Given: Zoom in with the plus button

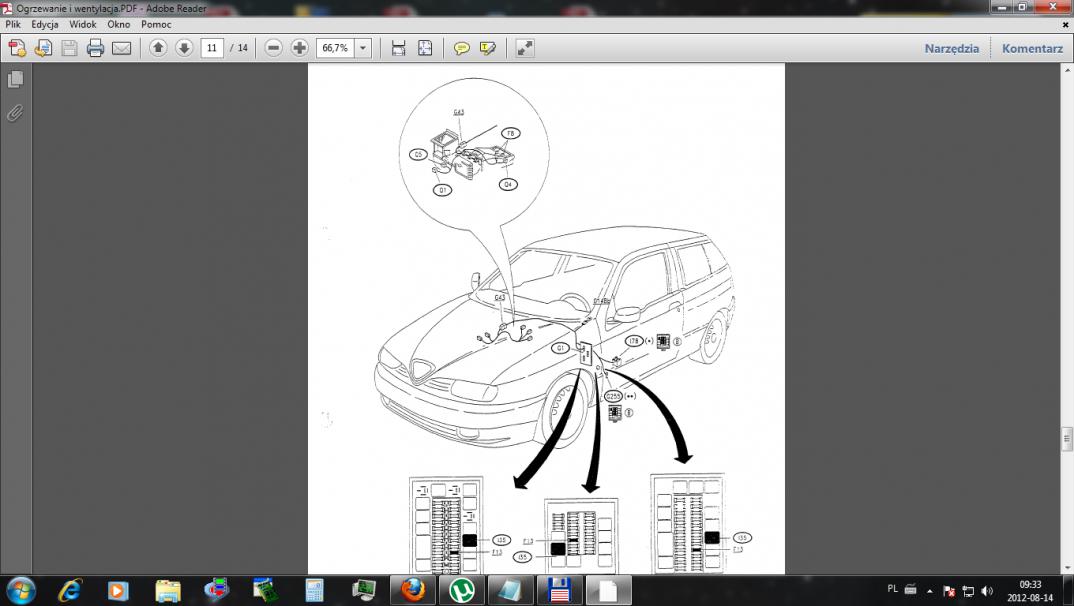Looking at the screenshot, I should [299, 48].
